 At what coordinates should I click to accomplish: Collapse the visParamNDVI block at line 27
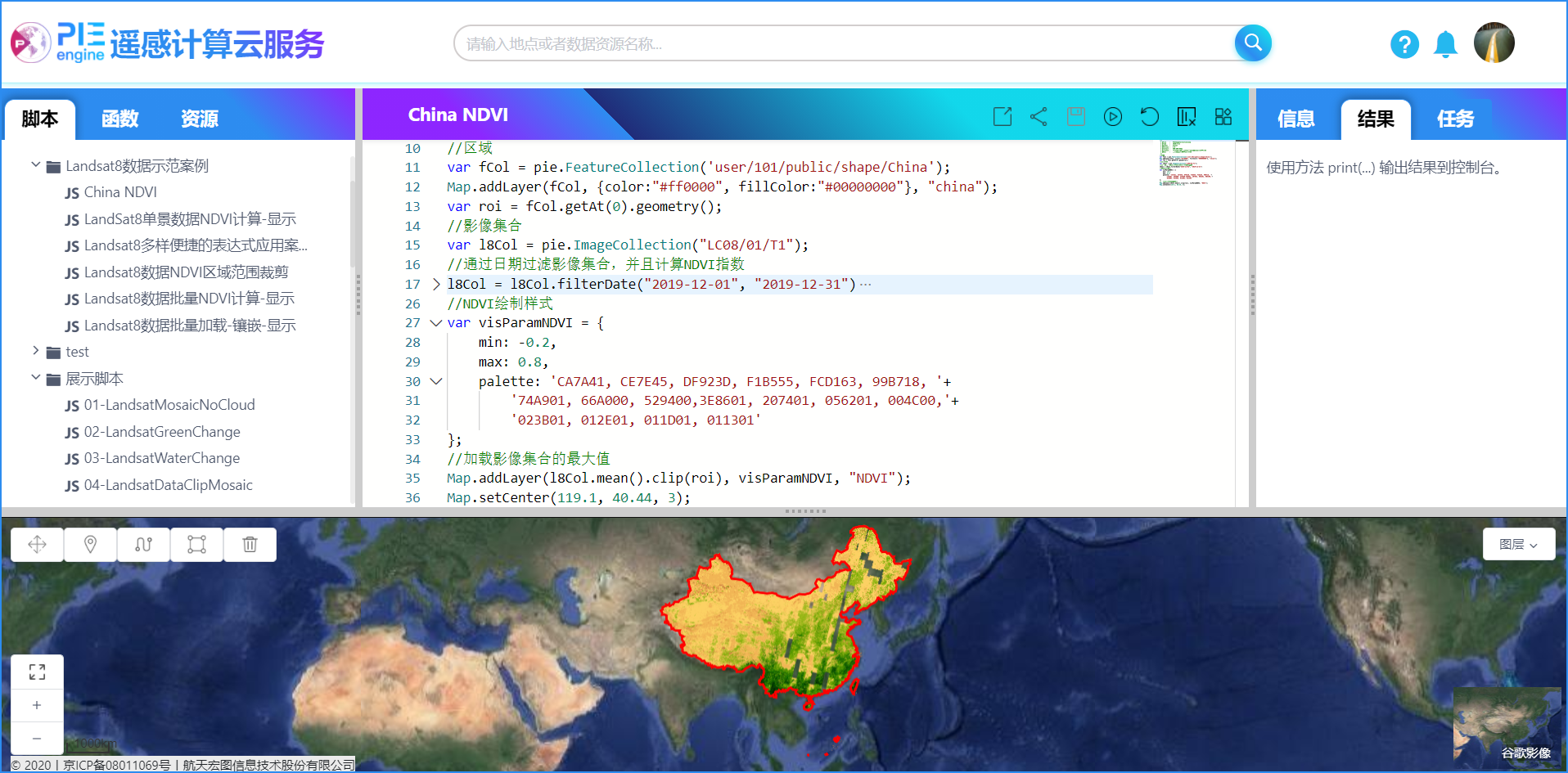pyautogui.click(x=436, y=323)
